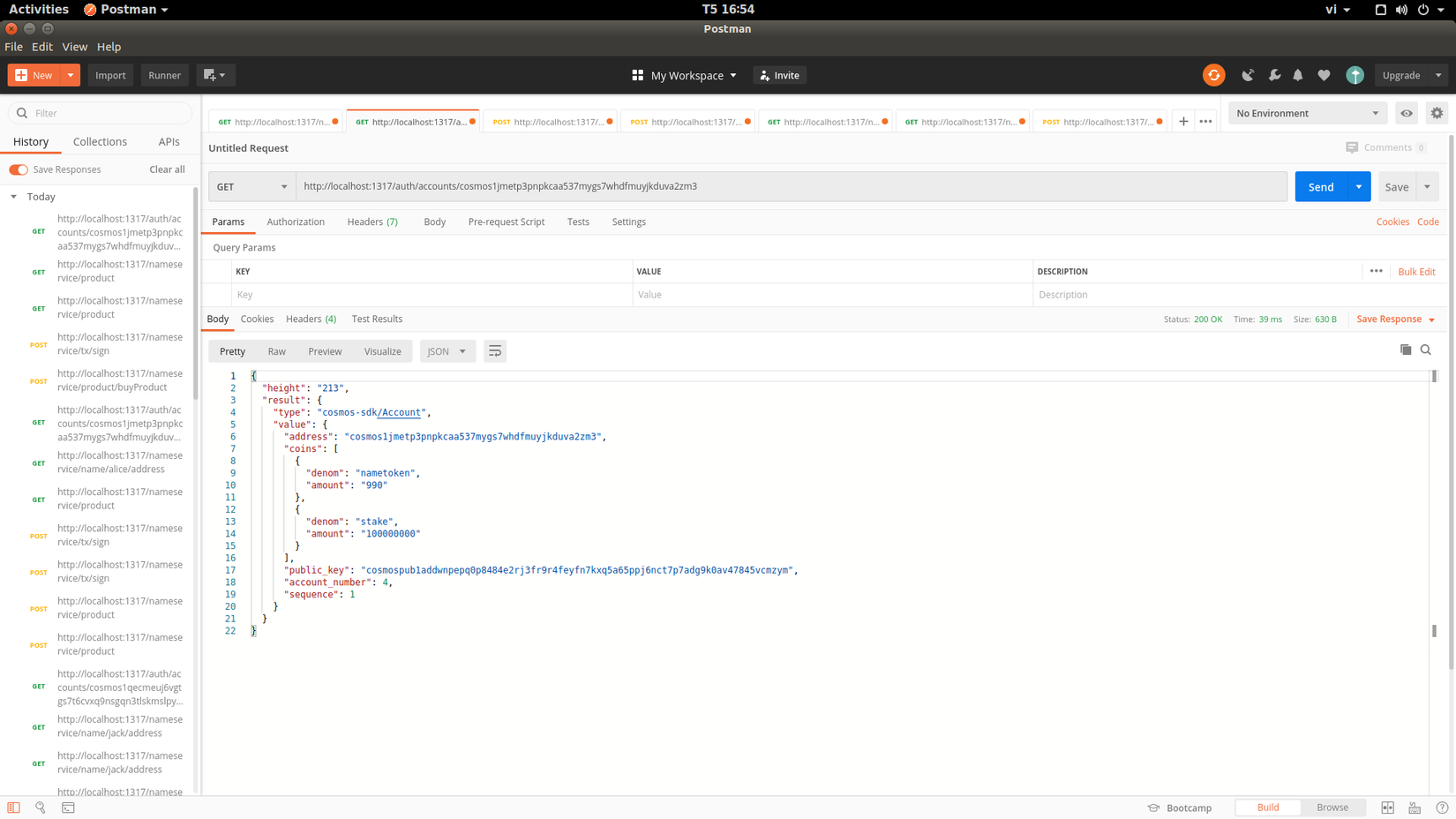Screen dimensions: 1456x819
Task: Toggle the Save Responses switch
Action: [19, 169]
